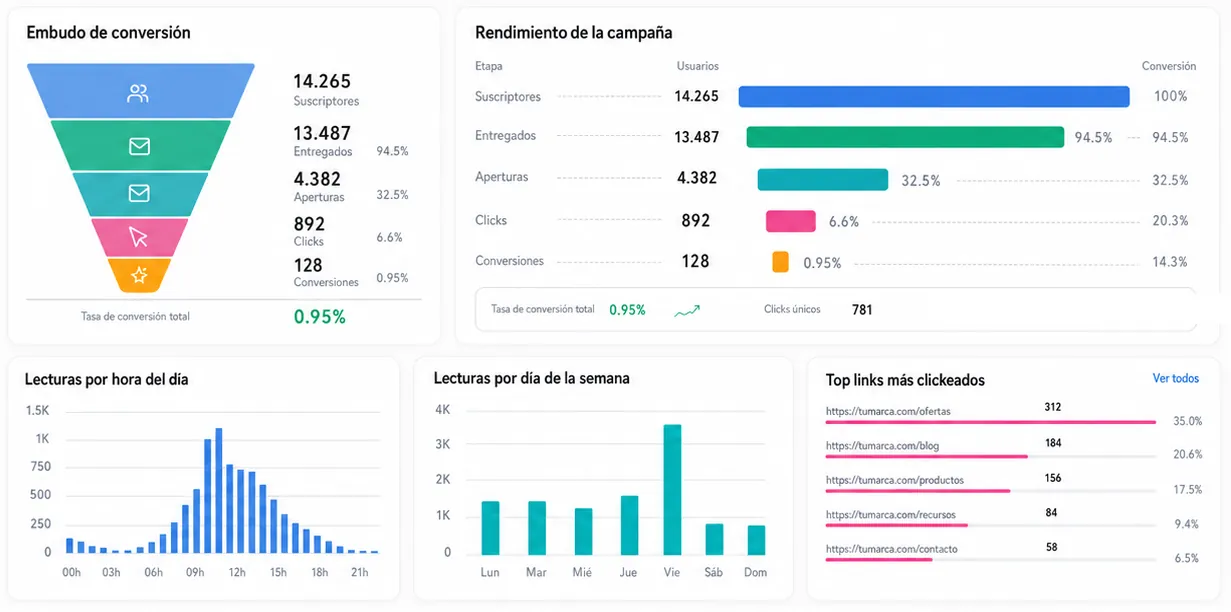Click the Clicks únicos label
Screen dimensions: 1231x612
[x=792, y=309]
